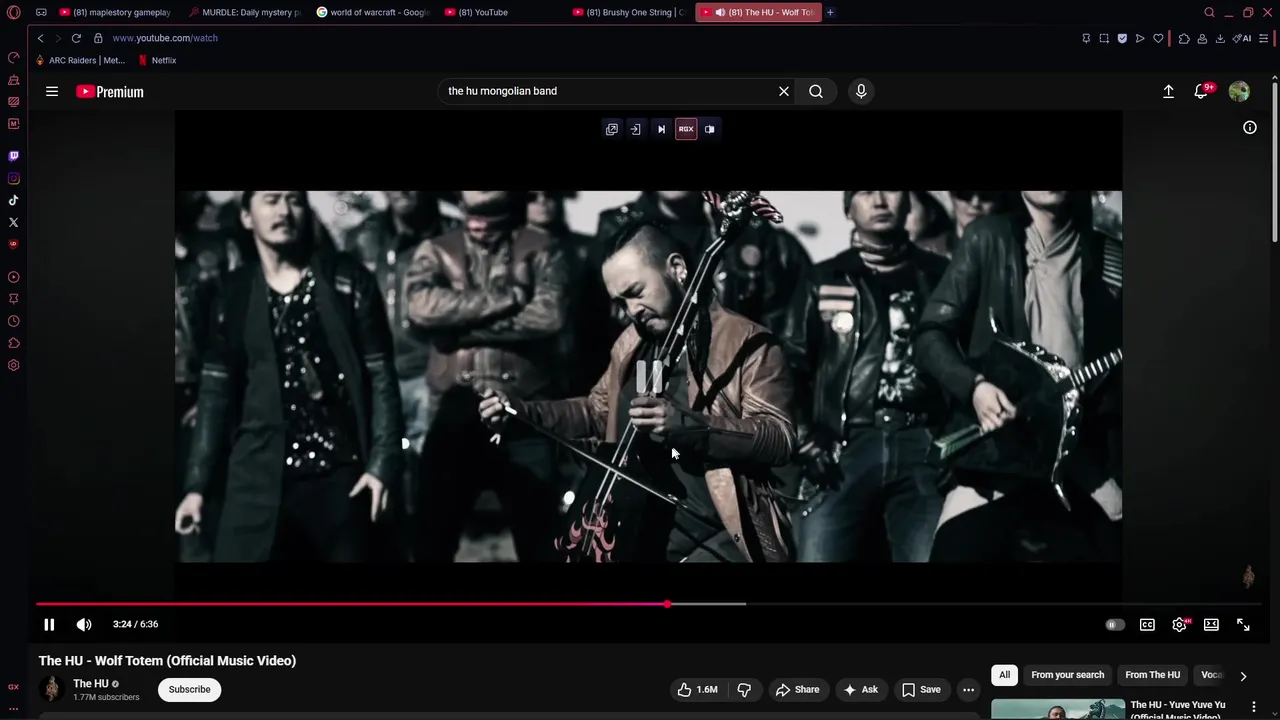Select 'From The HU' chip

[x=1152, y=675]
